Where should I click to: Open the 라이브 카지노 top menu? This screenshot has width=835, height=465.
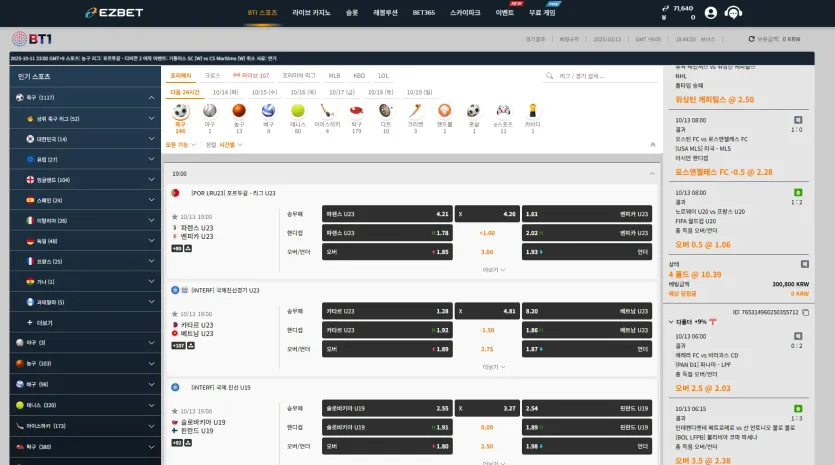click(312, 13)
